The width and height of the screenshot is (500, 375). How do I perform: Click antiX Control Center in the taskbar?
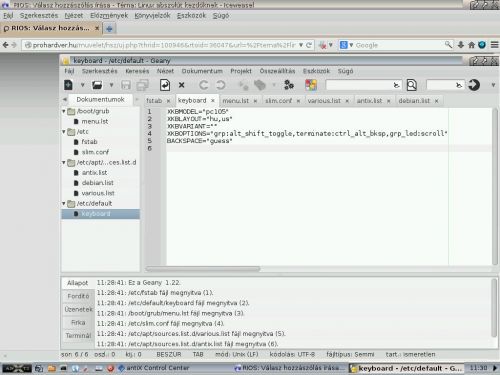(x=154, y=368)
